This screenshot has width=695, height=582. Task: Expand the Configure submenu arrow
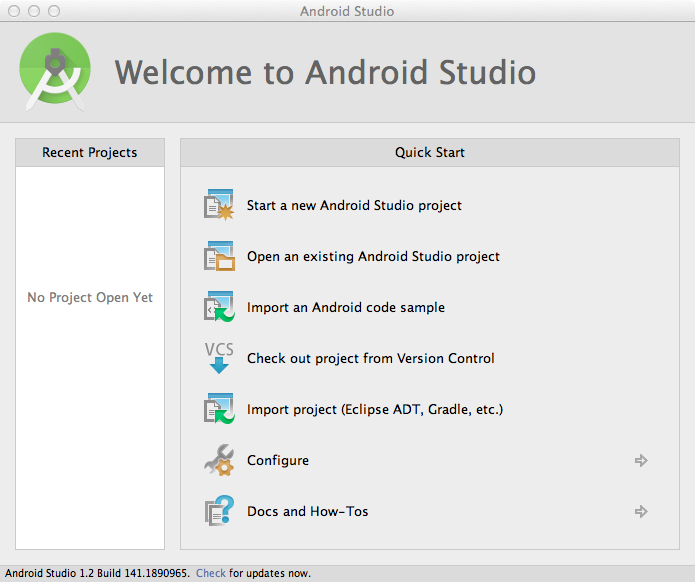coord(641,461)
